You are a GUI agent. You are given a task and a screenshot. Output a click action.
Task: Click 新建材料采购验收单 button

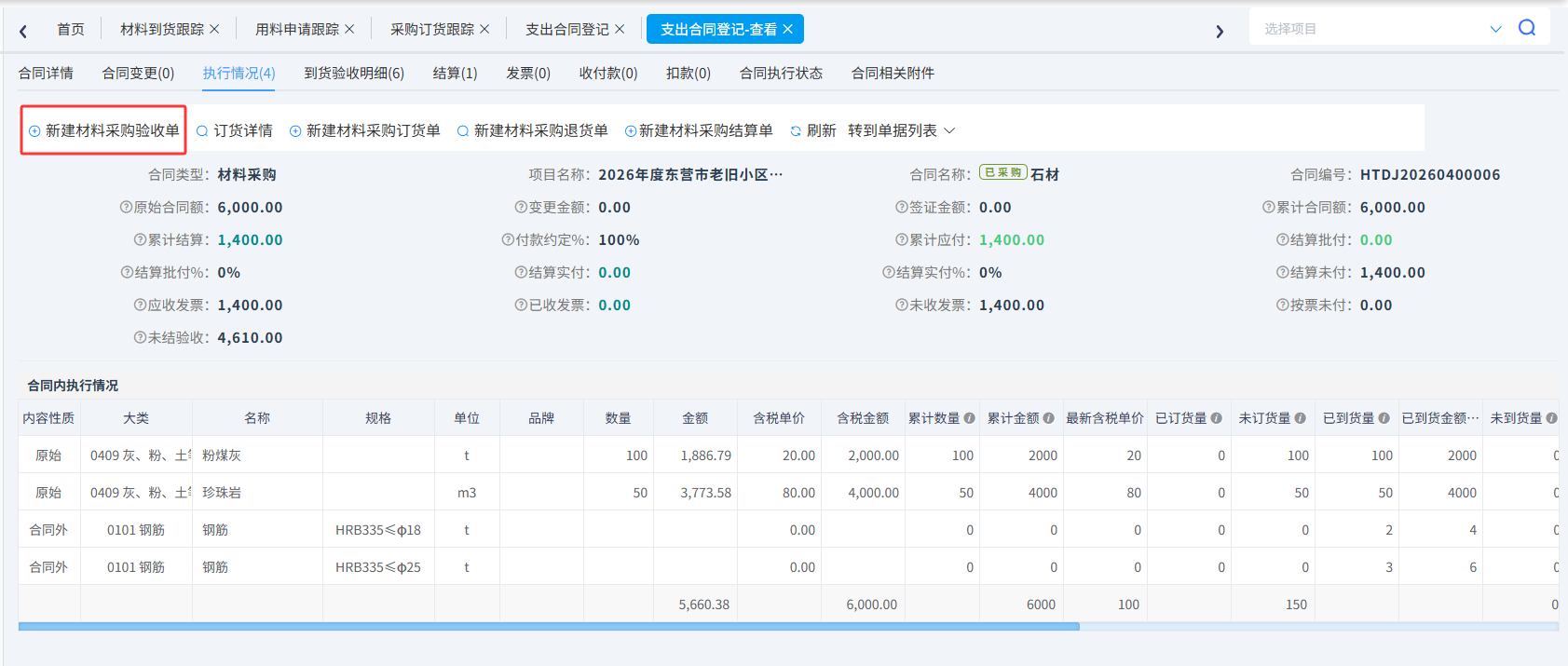(x=104, y=130)
